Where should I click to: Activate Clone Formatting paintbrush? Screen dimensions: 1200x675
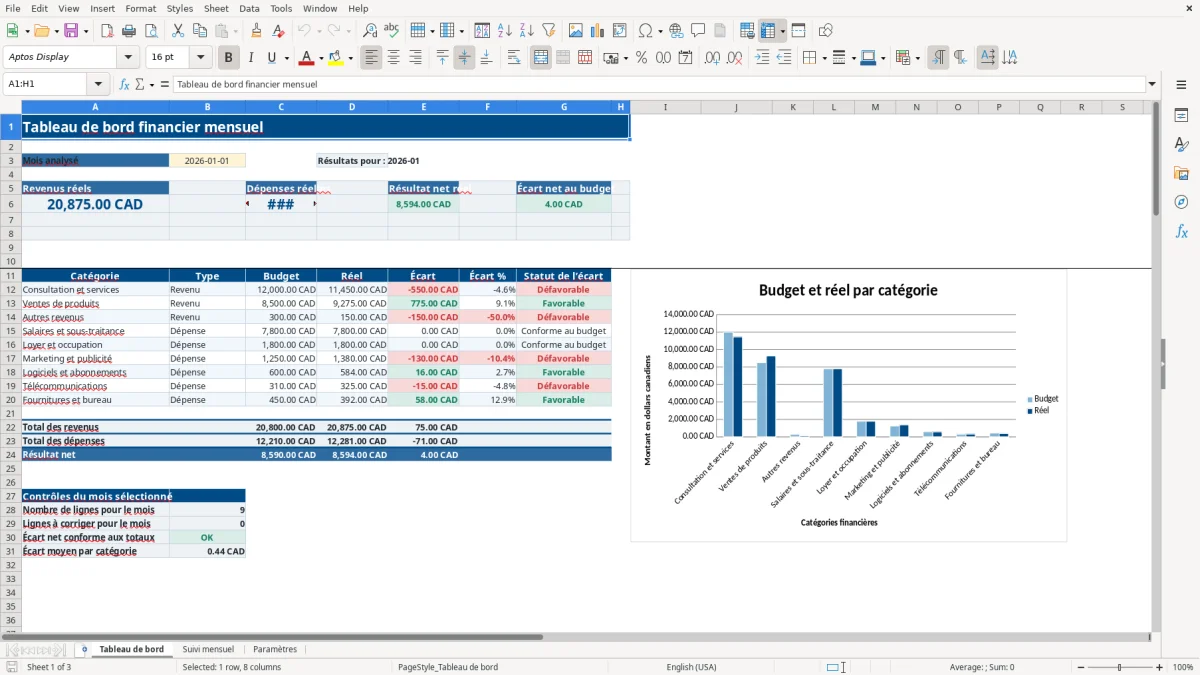point(257,31)
